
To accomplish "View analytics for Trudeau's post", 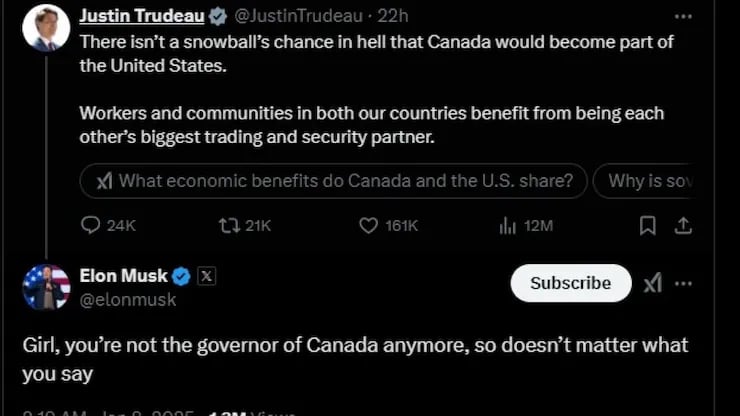I will (508, 226).
